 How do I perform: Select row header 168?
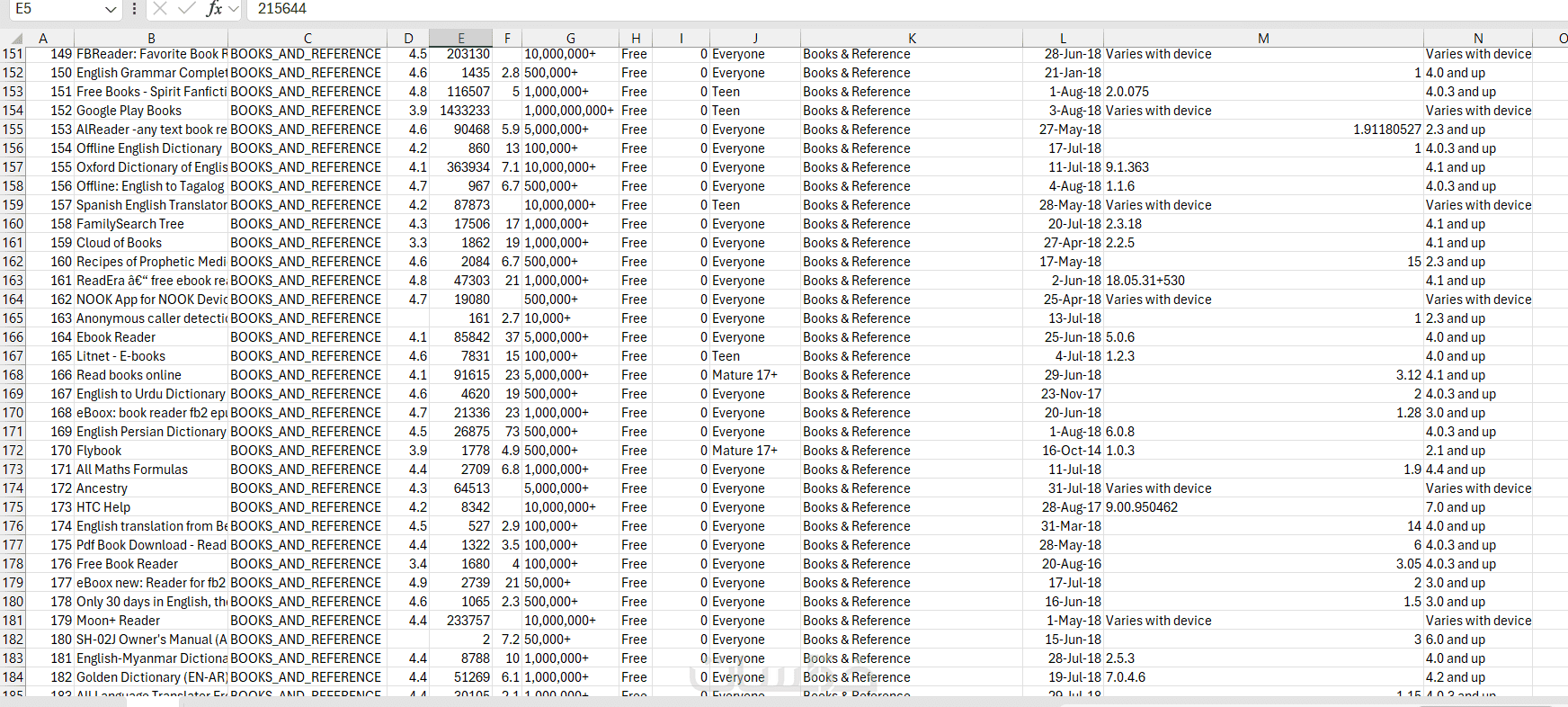[x=13, y=375]
